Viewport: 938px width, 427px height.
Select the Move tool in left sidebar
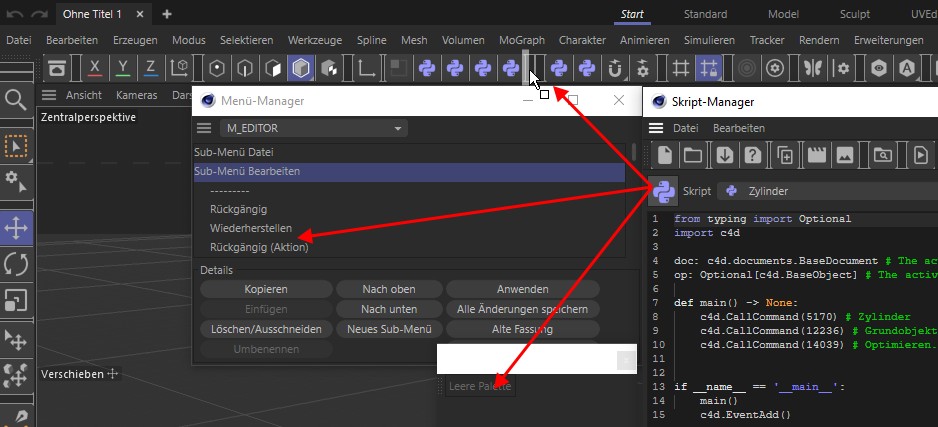click(x=17, y=228)
